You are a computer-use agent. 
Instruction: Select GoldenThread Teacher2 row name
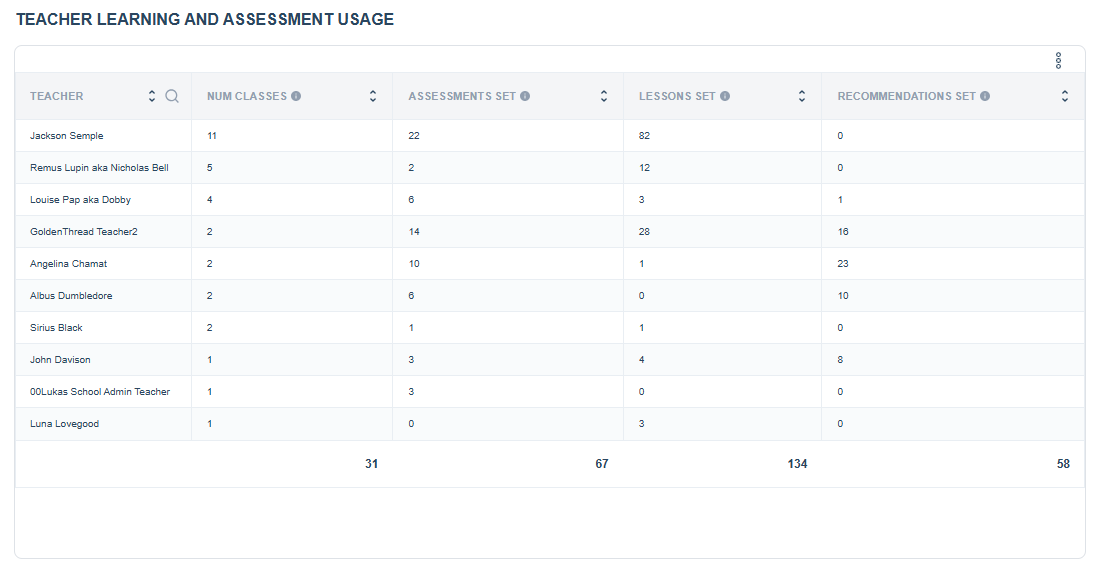pyautogui.click(x=84, y=232)
